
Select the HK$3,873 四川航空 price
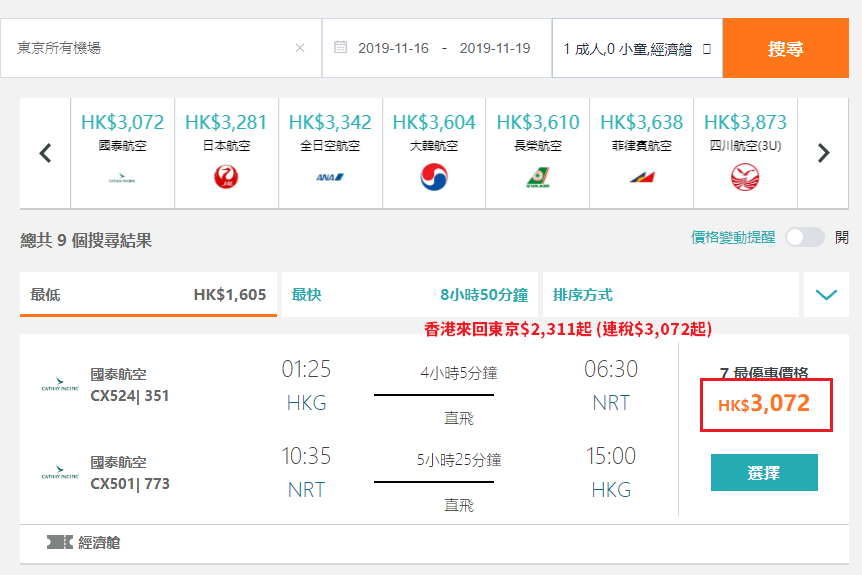745,122
